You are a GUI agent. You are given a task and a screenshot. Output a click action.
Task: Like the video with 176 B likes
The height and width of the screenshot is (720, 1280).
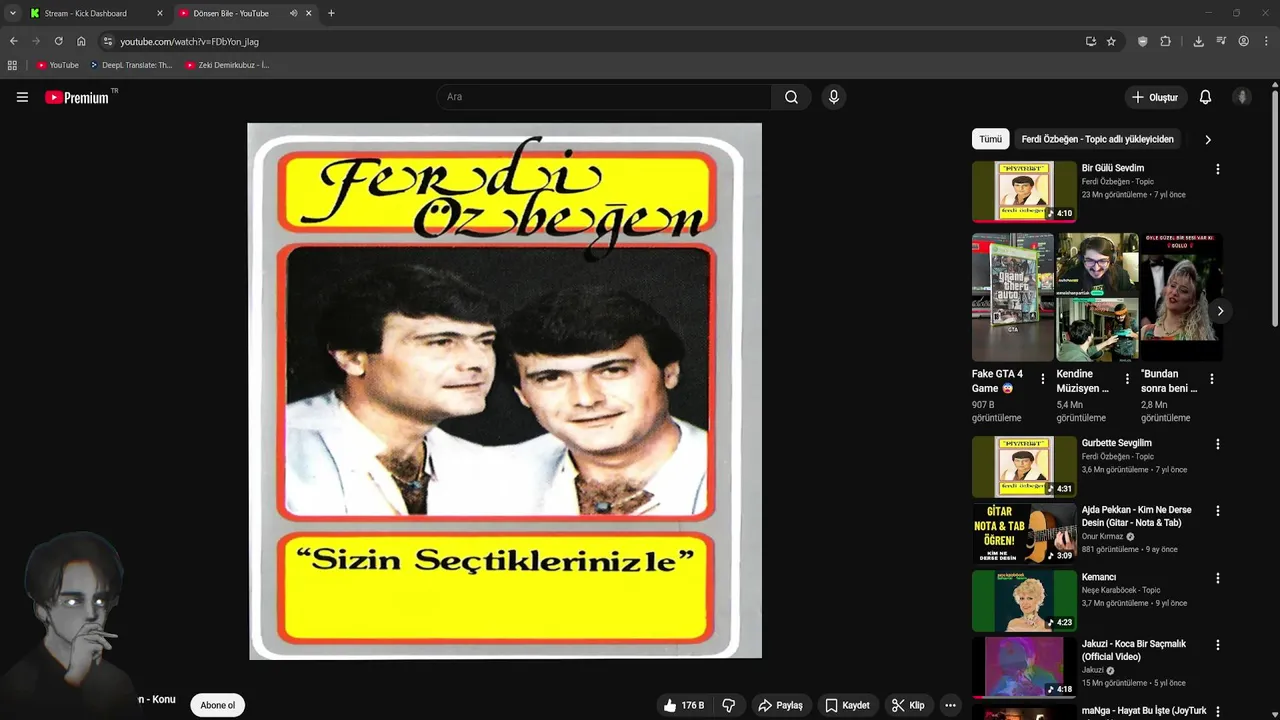(x=684, y=705)
